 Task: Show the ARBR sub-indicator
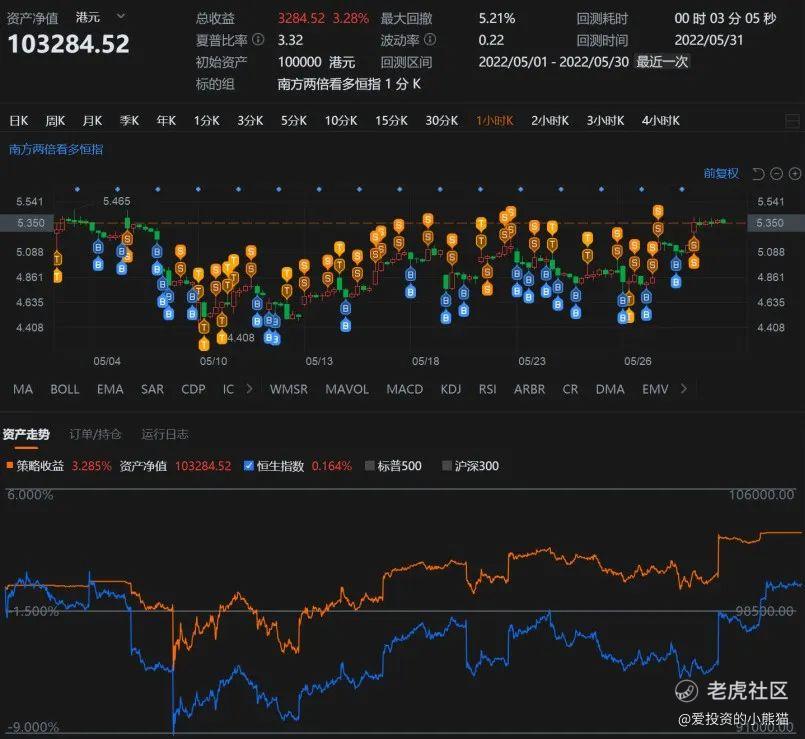coord(529,389)
